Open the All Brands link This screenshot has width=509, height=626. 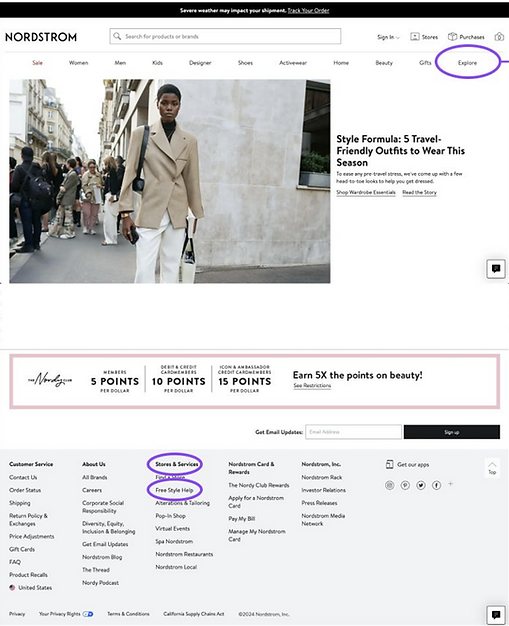(x=95, y=477)
